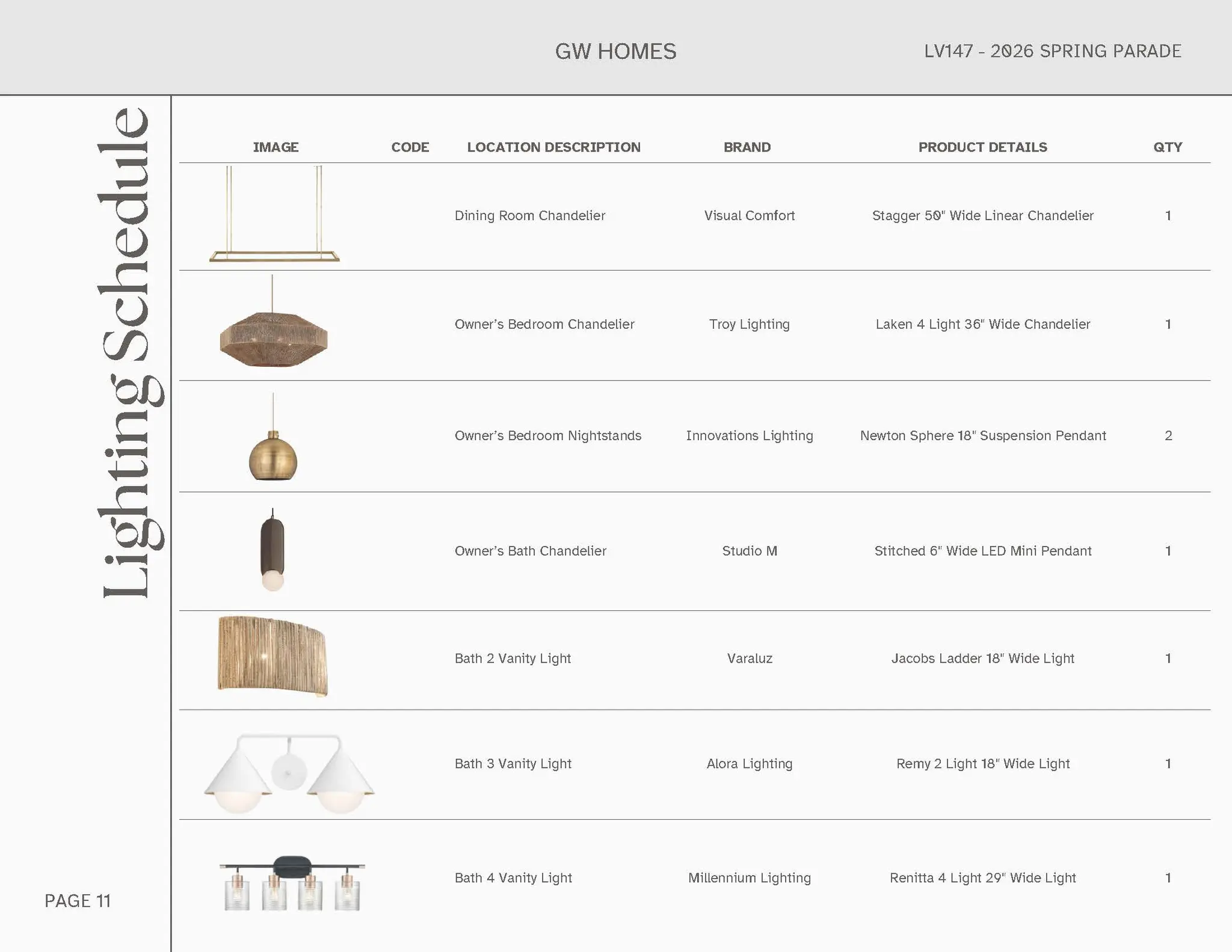
Task: Click the Owner's Bath Chandelier location text
Action: 530,551
